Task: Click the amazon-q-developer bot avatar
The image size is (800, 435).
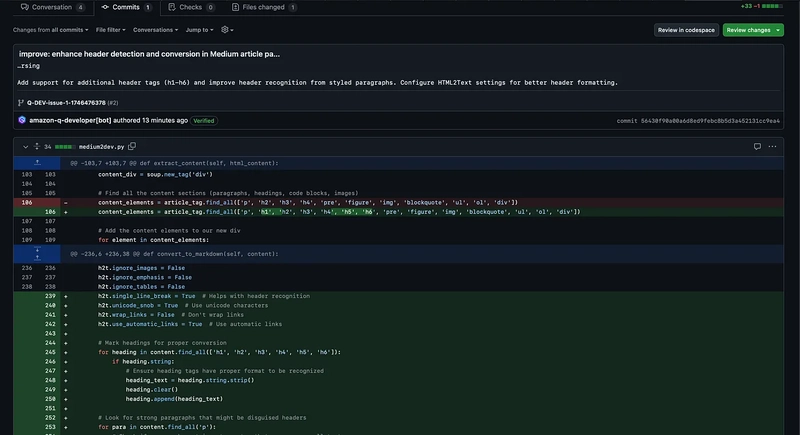Action: click(22, 120)
